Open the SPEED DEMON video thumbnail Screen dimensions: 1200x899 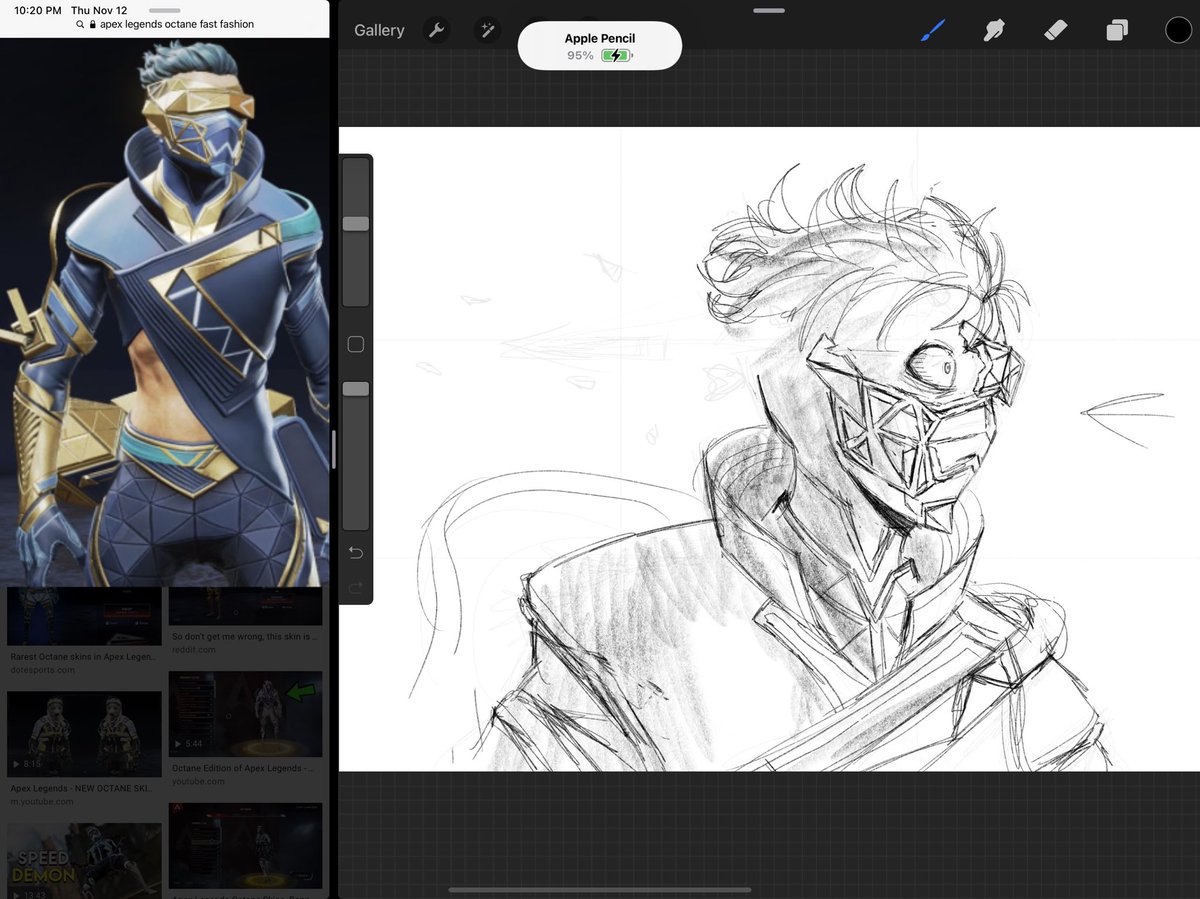(x=84, y=860)
